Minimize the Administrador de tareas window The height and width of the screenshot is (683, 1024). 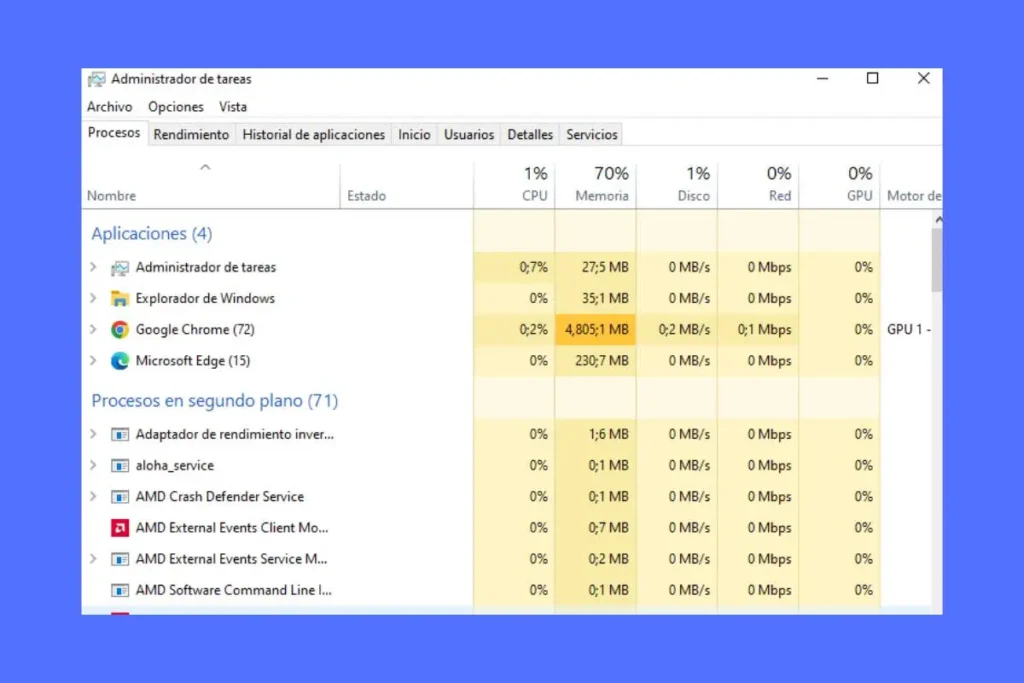(x=823, y=78)
